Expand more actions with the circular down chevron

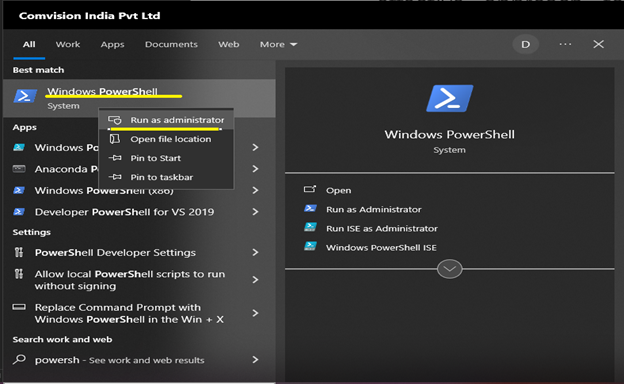point(449,269)
